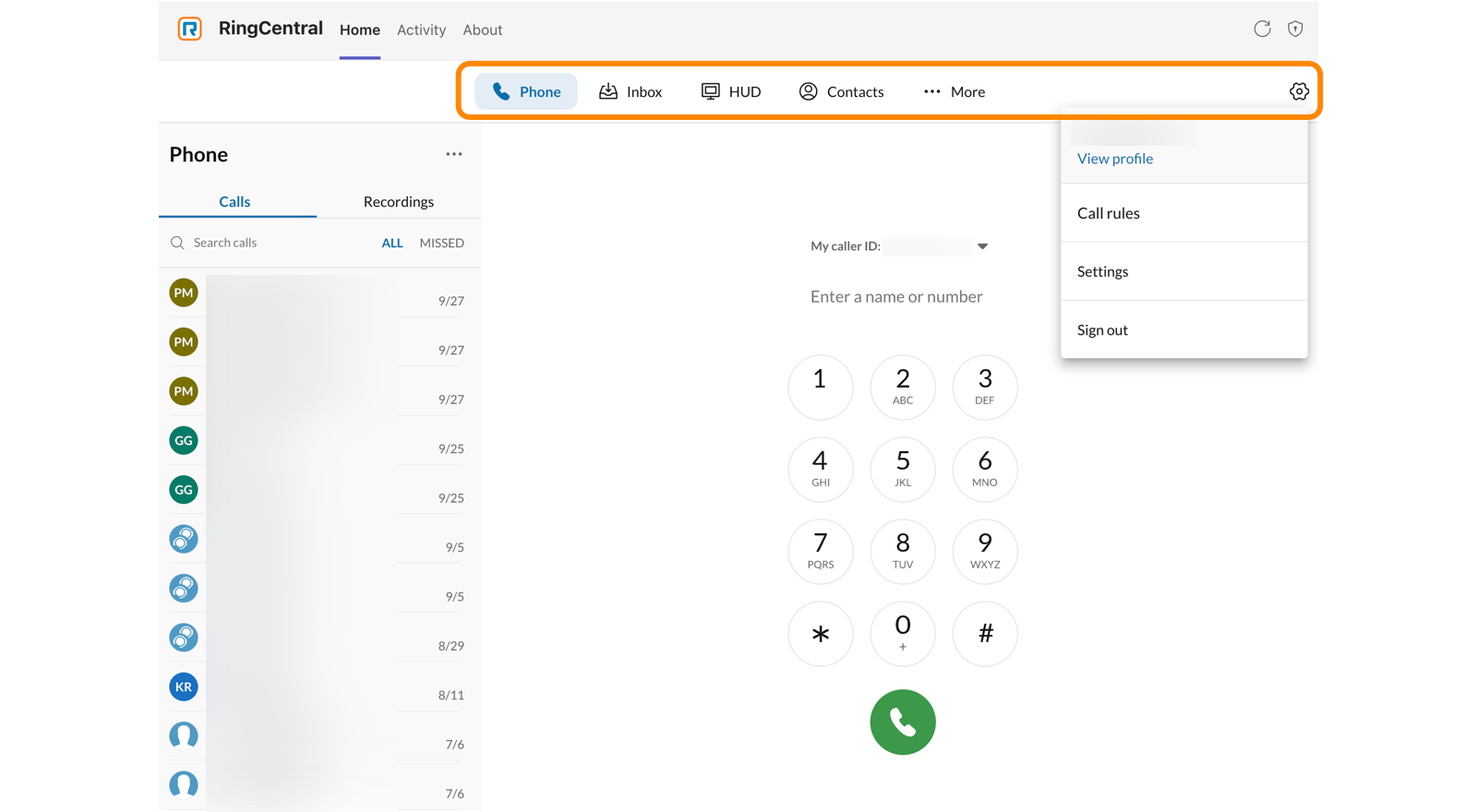
Task: Dial digit 5 JKL on the keypad
Action: pos(903,469)
